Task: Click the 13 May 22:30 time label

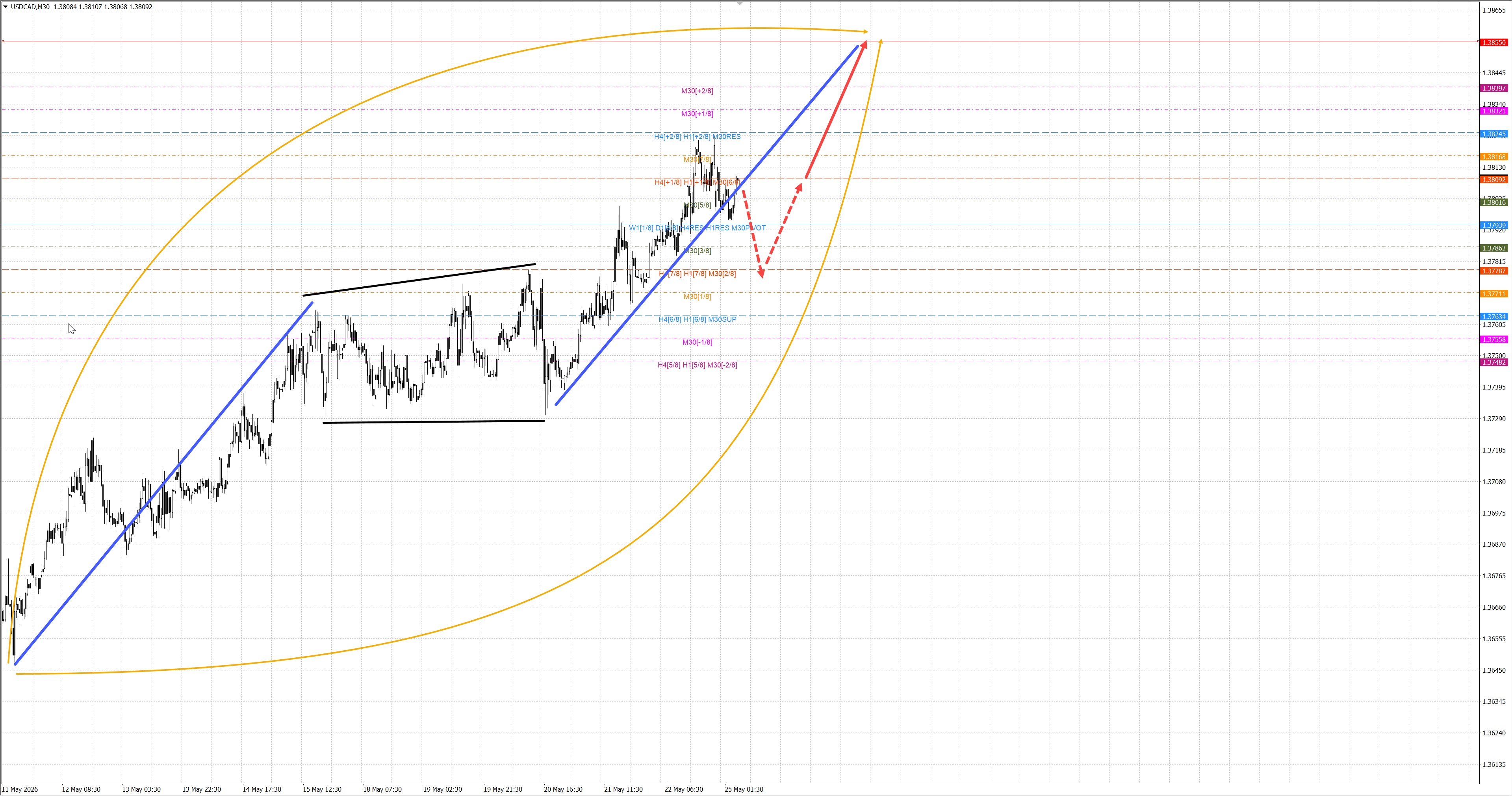Action: pos(201,790)
